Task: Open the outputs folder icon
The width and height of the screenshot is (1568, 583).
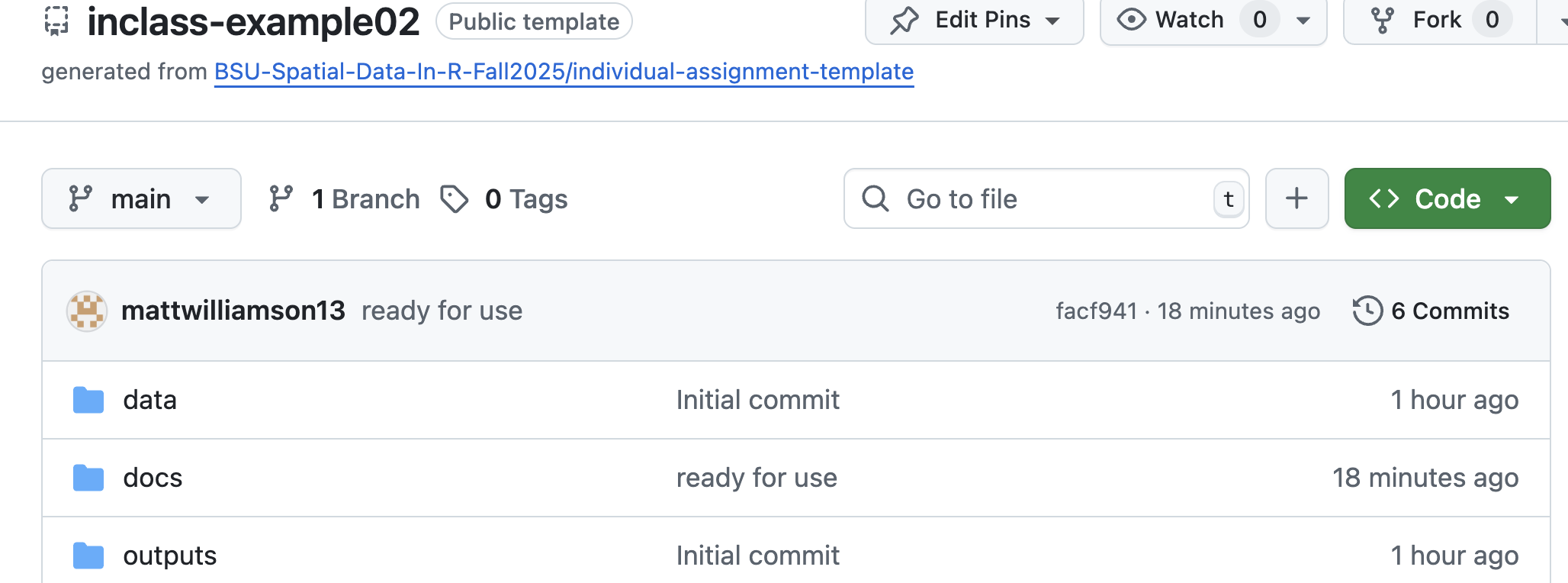Action: [88, 556]
